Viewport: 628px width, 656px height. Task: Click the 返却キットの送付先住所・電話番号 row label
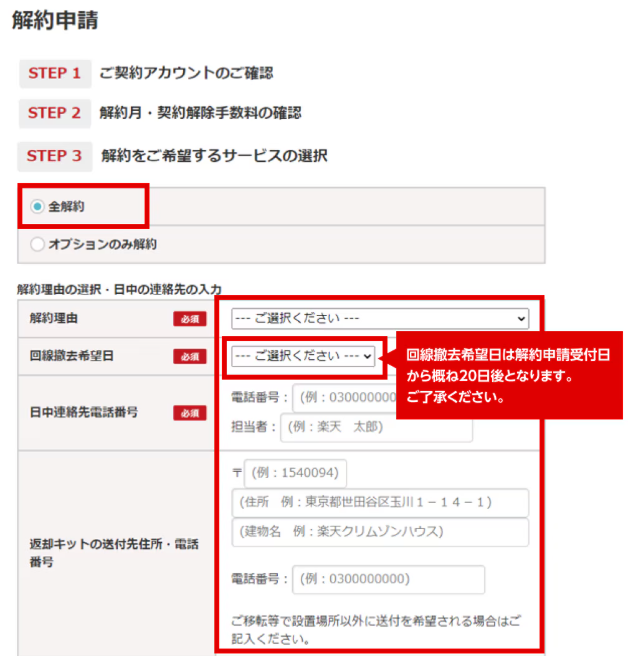pos(114,553)
